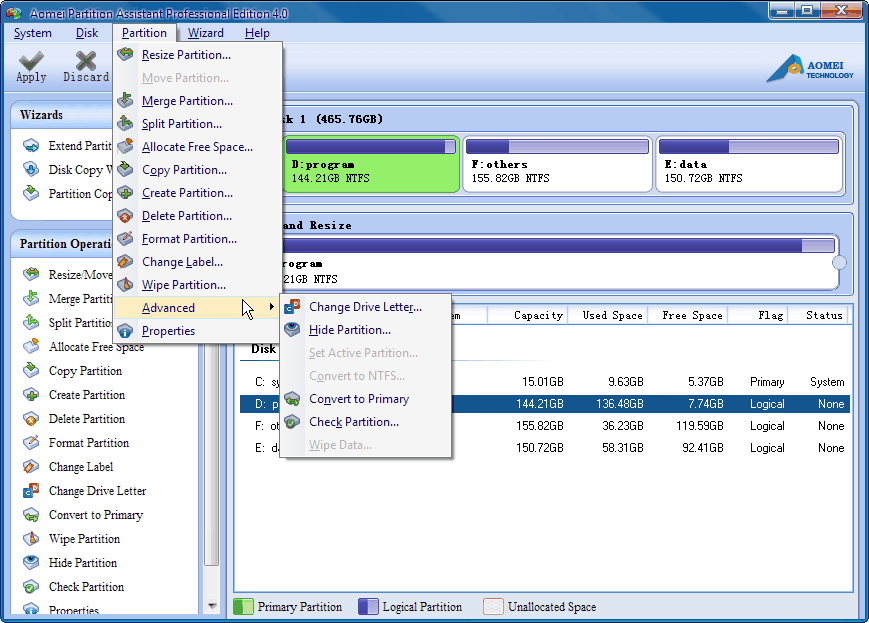Open Create Partition using its sidebar icon
Image resolution: width=869 pixels, height=623 pixels.
[28, 394]
